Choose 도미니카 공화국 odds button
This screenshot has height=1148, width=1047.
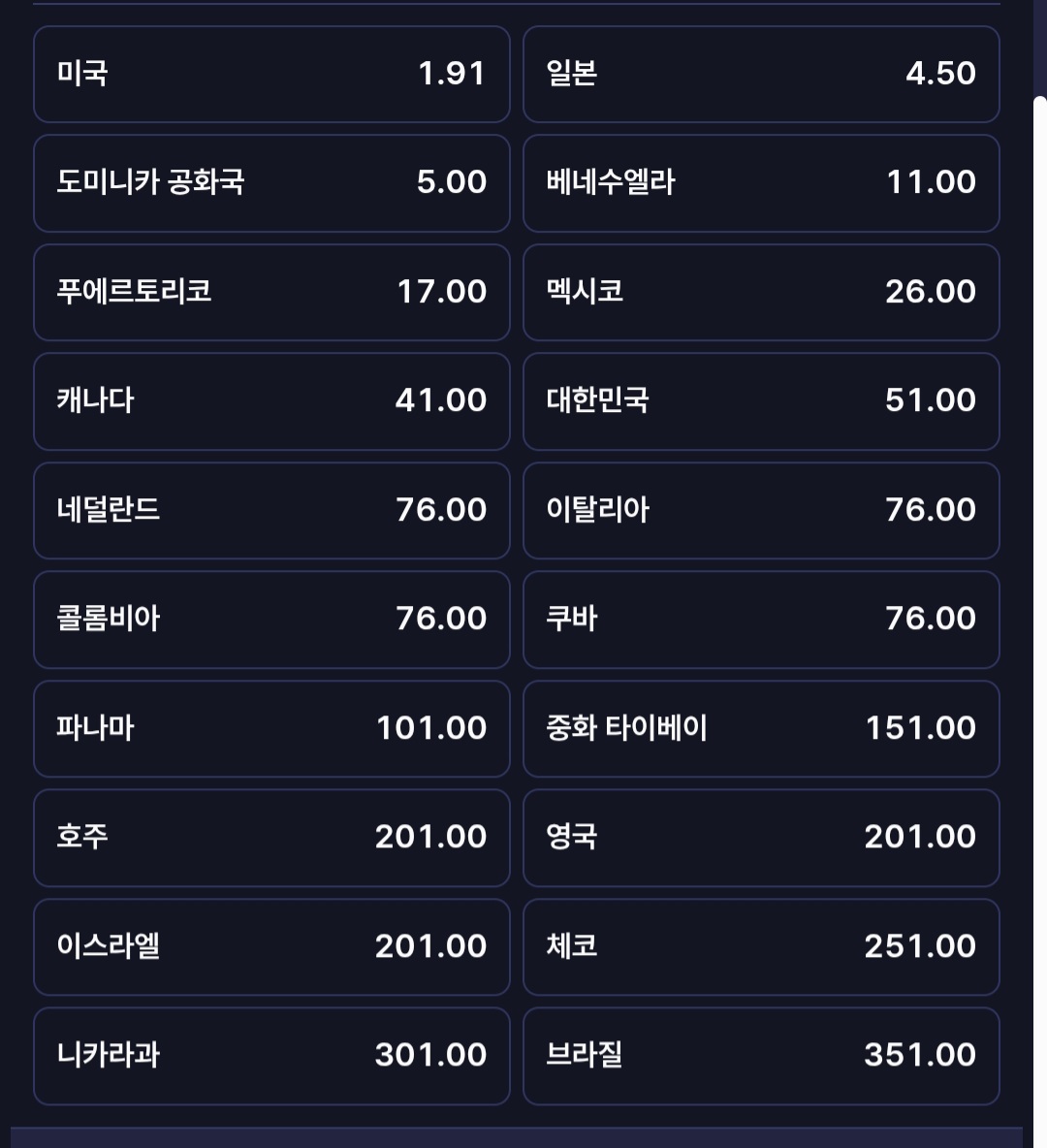[x=271, y=183]
